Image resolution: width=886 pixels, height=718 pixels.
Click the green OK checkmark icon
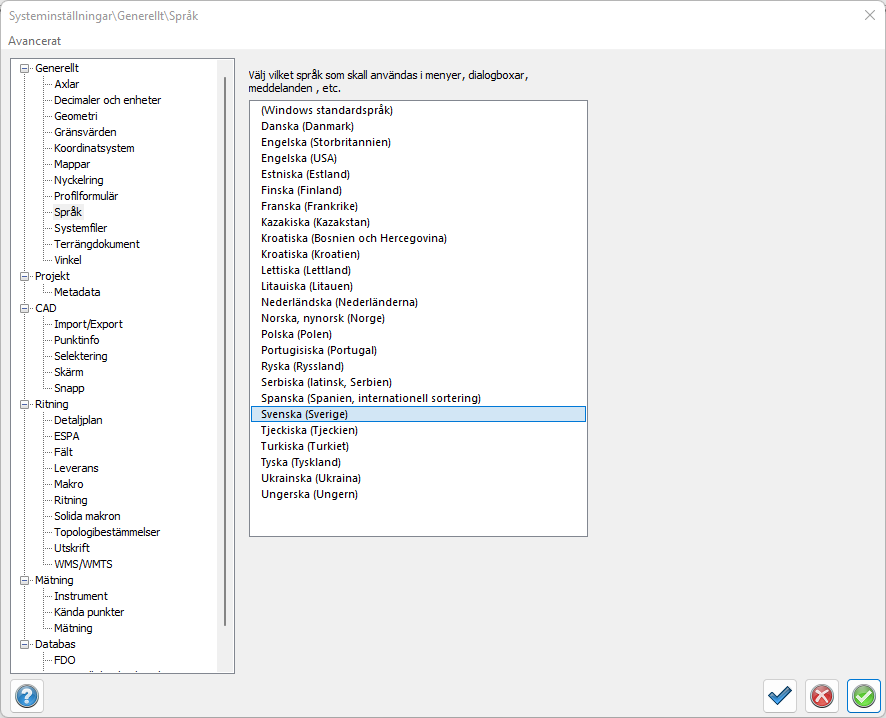tap(863, 695)
